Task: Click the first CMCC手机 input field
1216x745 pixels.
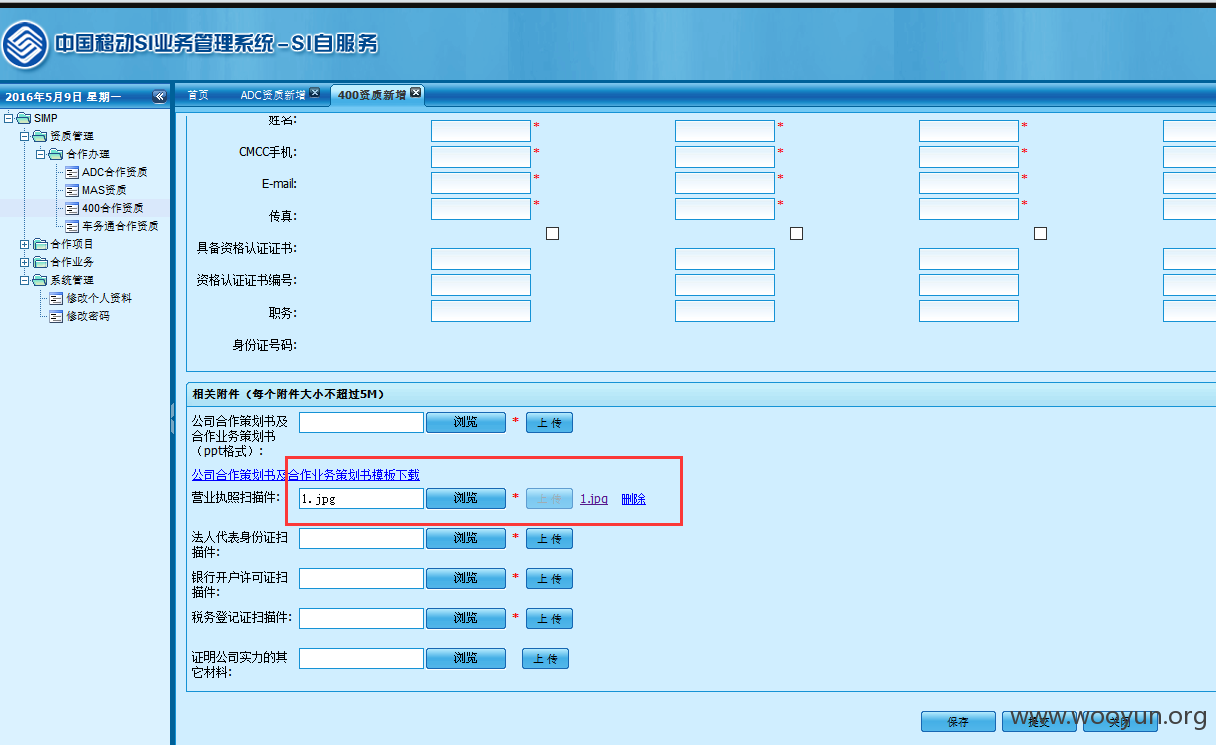Action: 481,157
